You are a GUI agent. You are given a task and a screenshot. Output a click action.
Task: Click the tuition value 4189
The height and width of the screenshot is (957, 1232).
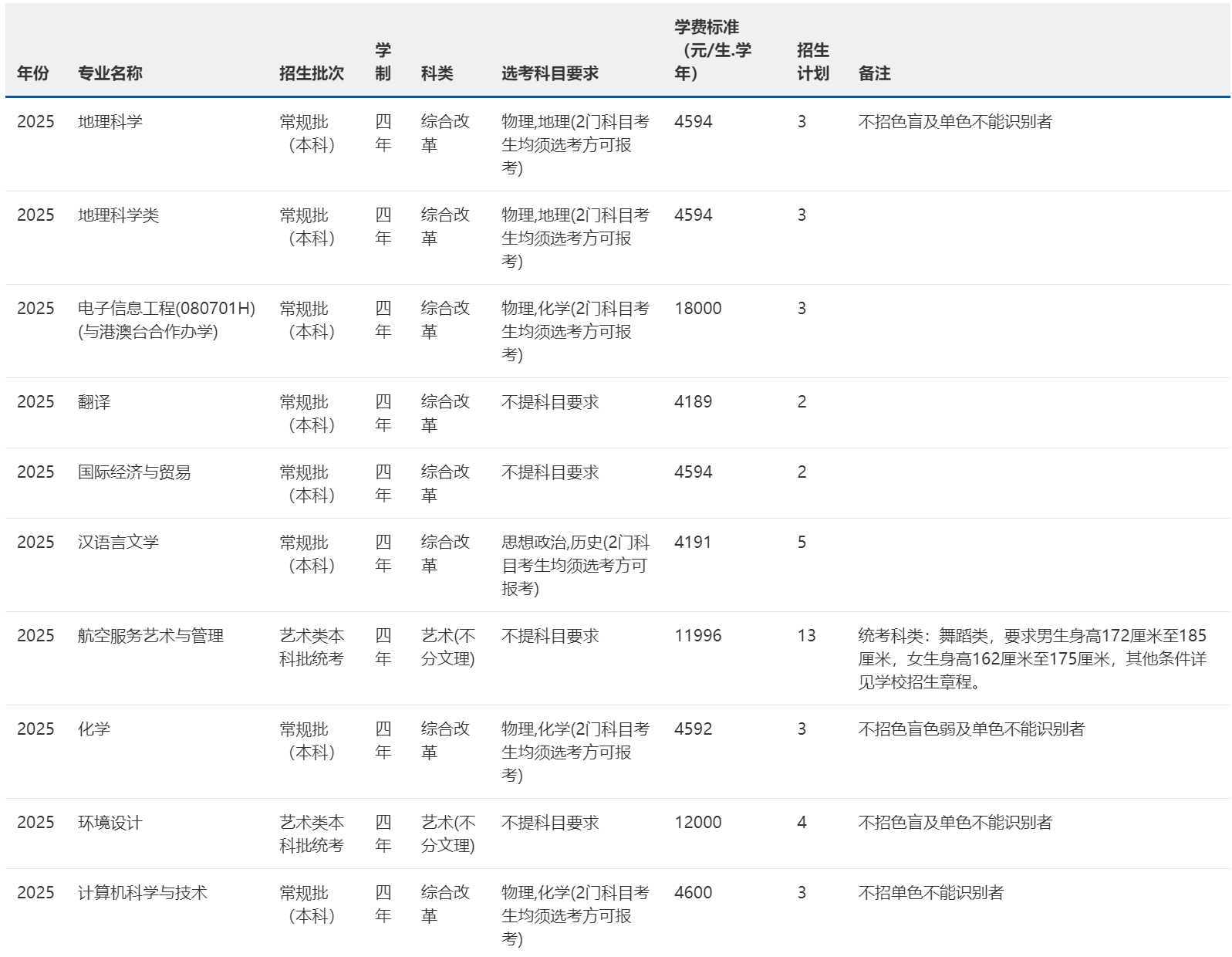(x=694, y=402)
